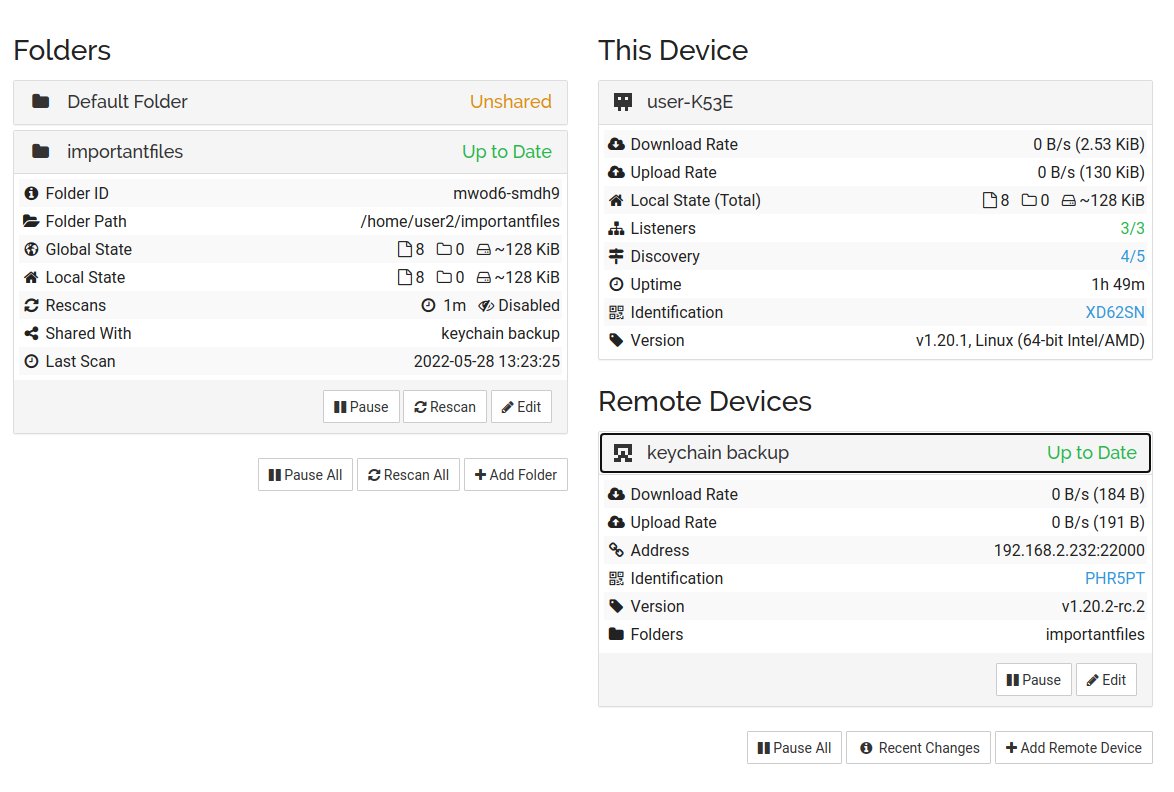Open Discovery 4/5 status link
The height and width of the screenshot is (792, 1174).
(x=1132, y=256)
